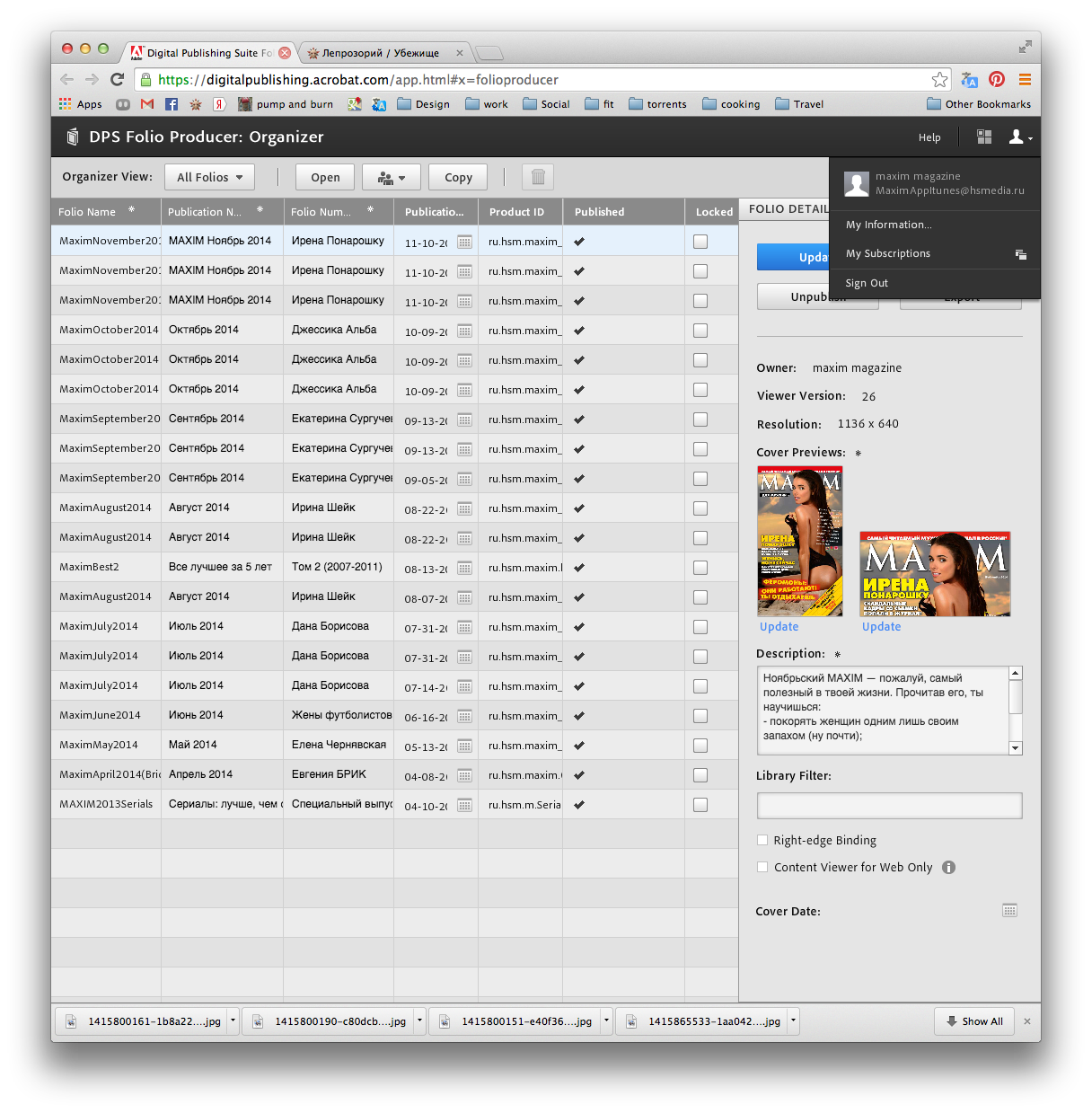This screenshot has width=1092, height=1113.
Task: Close the downloads bar
Action: coord(1027,1021)
